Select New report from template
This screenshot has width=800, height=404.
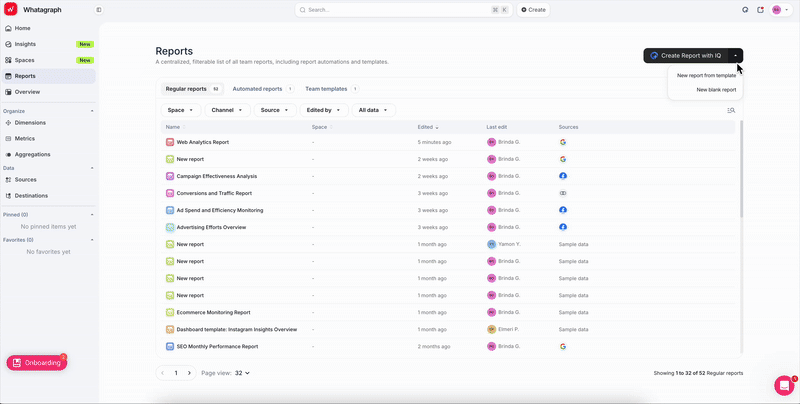706,75
